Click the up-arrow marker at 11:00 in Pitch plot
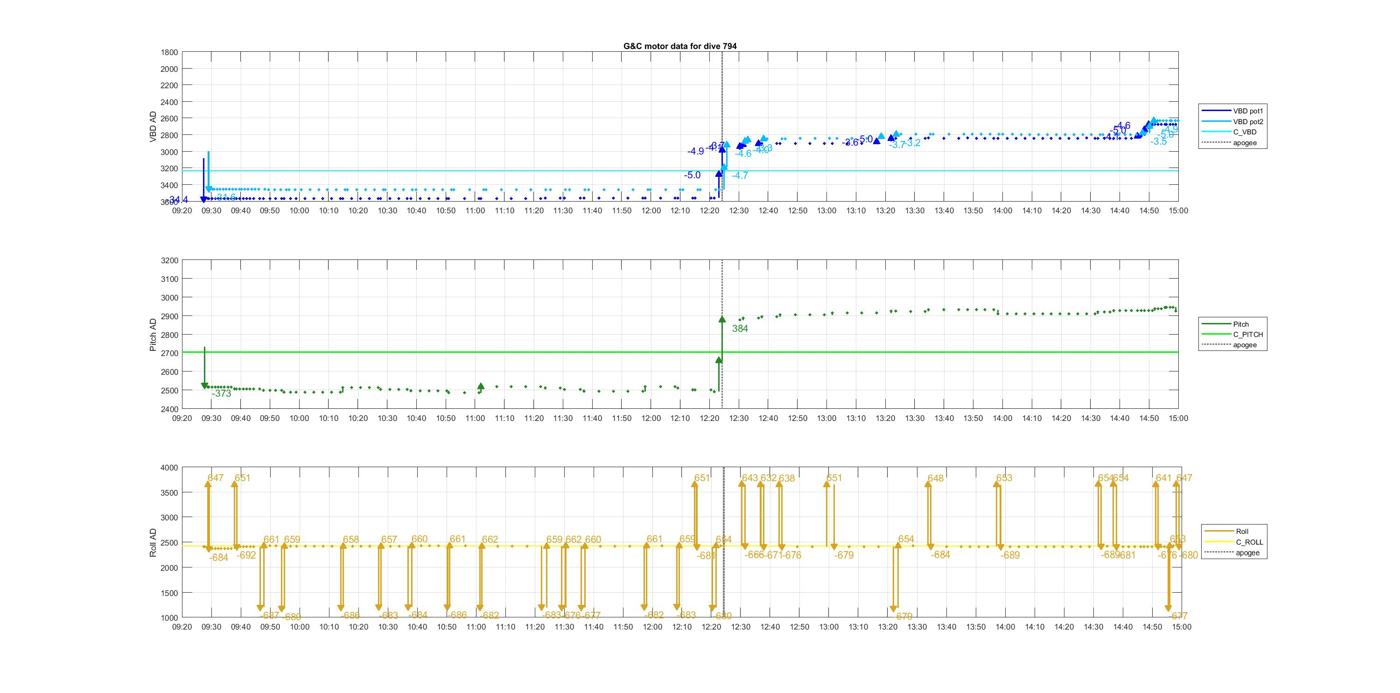This screenshot has height=693, width=1400. 481,386
